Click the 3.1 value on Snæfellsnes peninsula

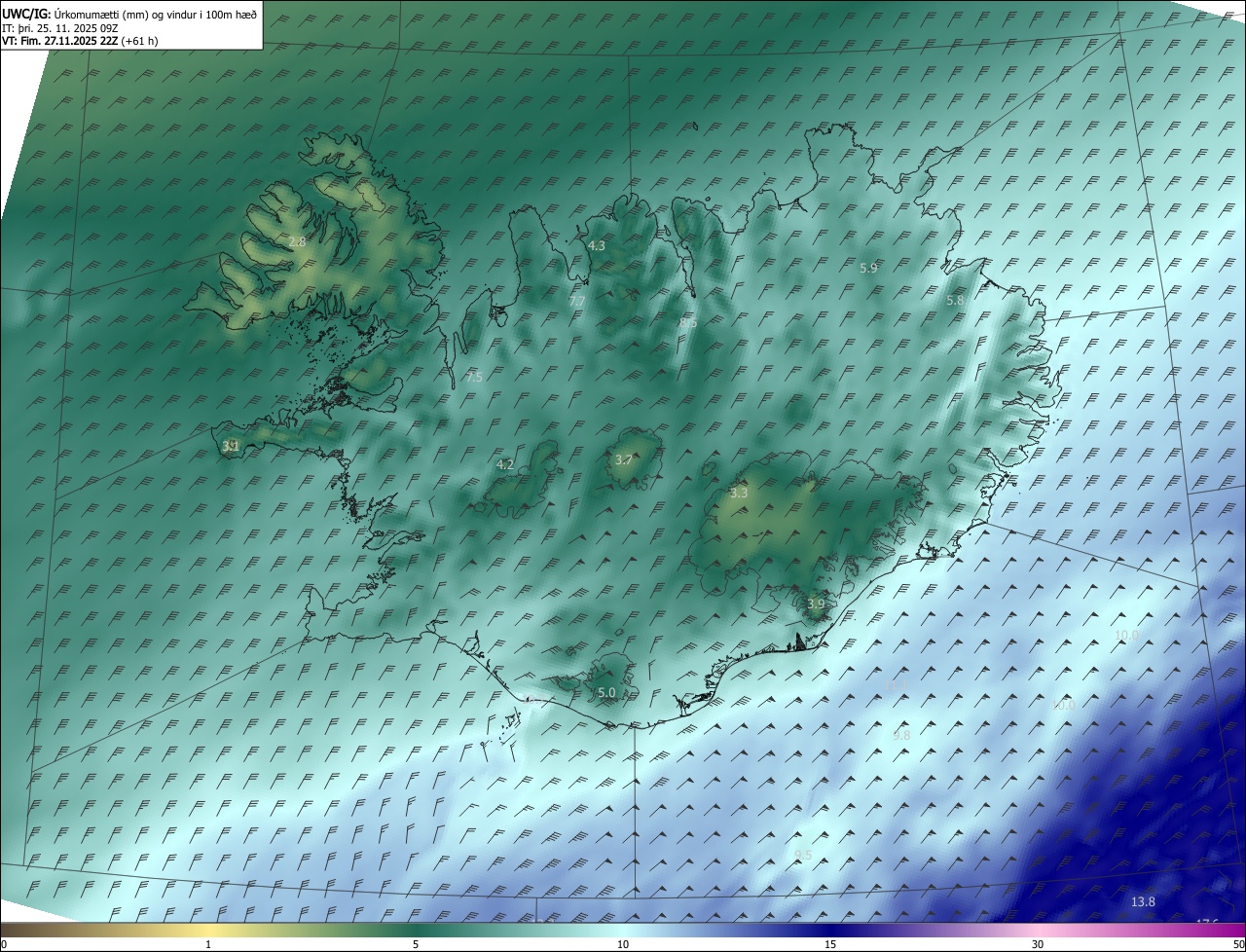click(231, 447)
